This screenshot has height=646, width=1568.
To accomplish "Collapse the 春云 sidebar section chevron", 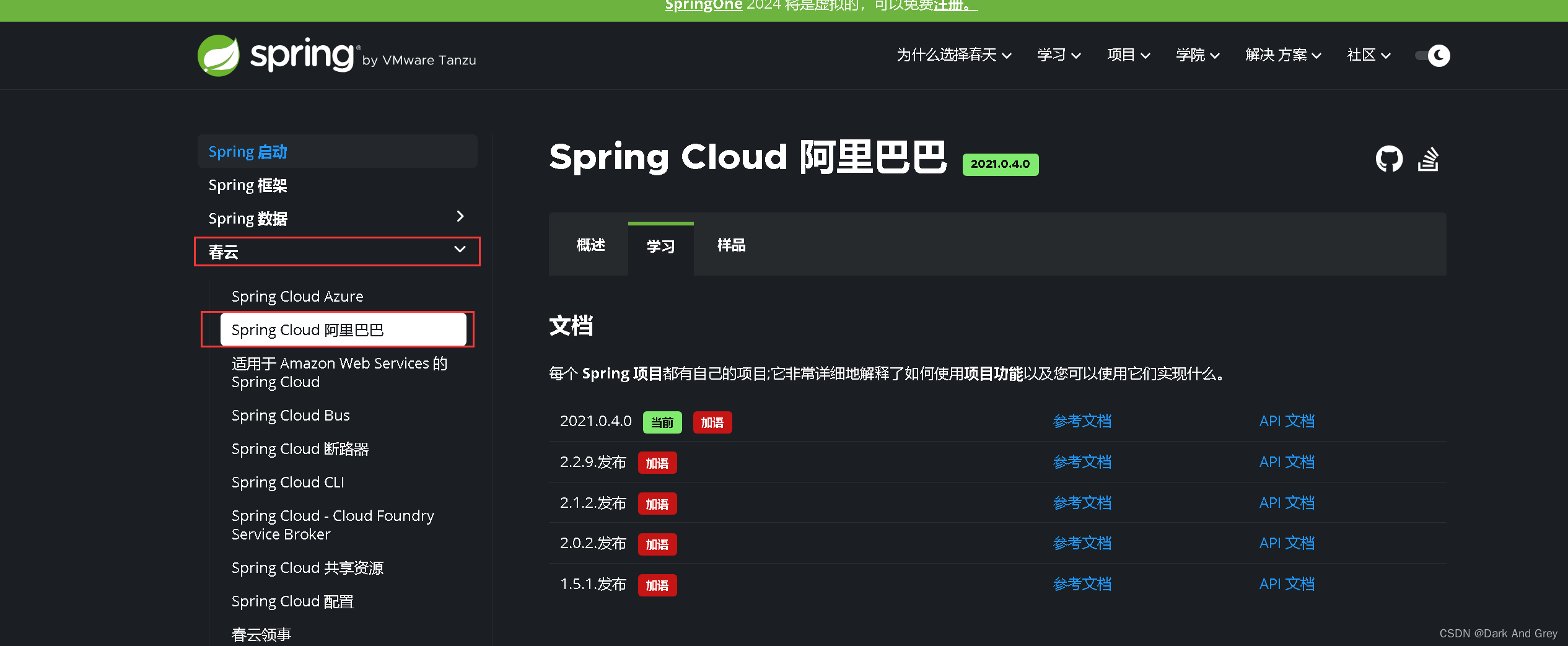I will click(460, 249).
